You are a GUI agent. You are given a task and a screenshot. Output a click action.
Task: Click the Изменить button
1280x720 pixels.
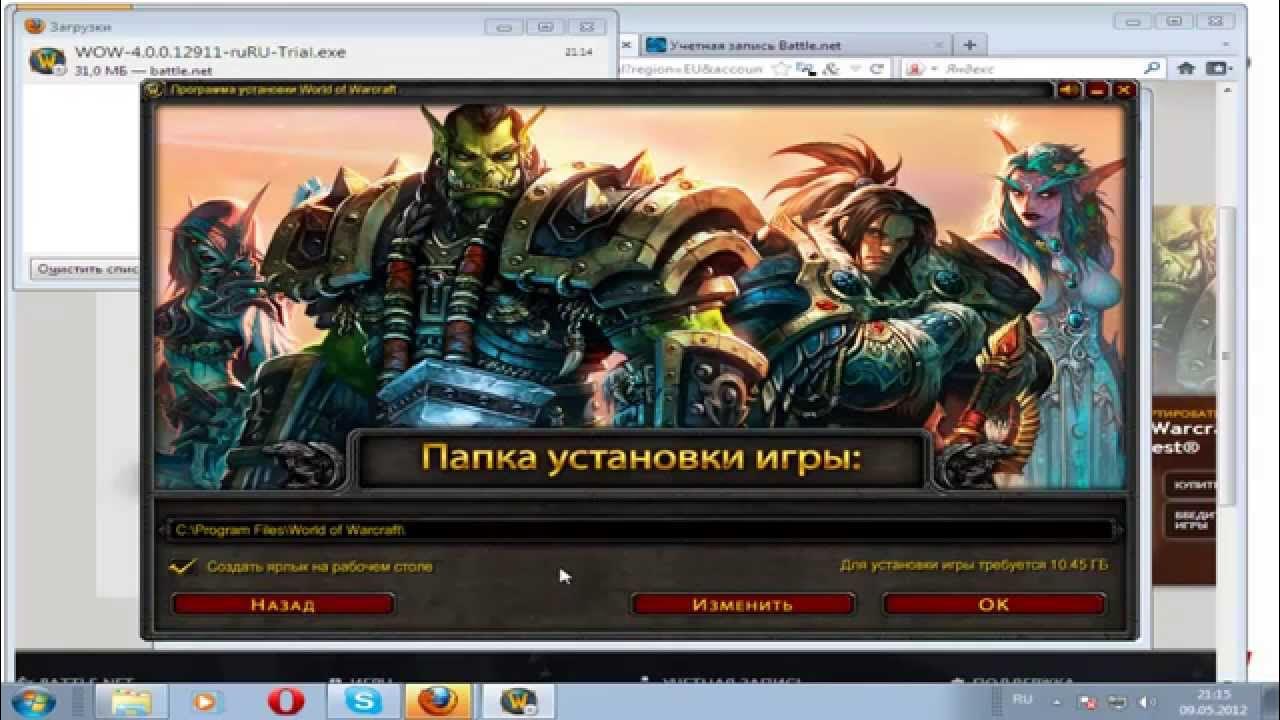click(x=742, y=605)
